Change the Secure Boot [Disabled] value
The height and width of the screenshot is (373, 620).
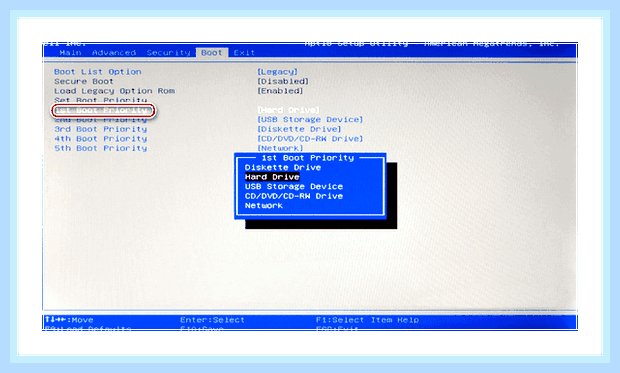[283, 81]
